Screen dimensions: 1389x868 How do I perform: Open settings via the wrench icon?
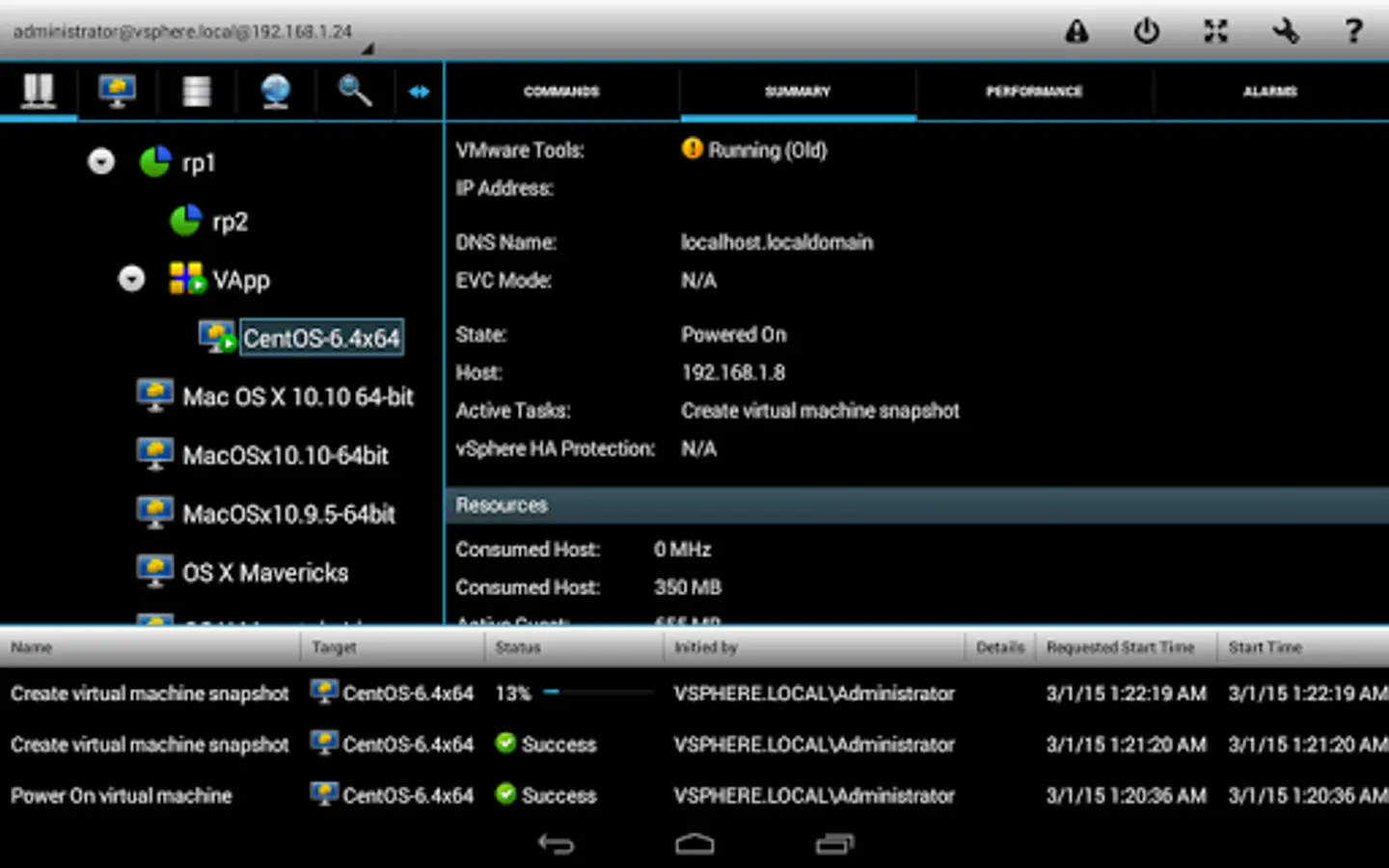[1285, 32]
